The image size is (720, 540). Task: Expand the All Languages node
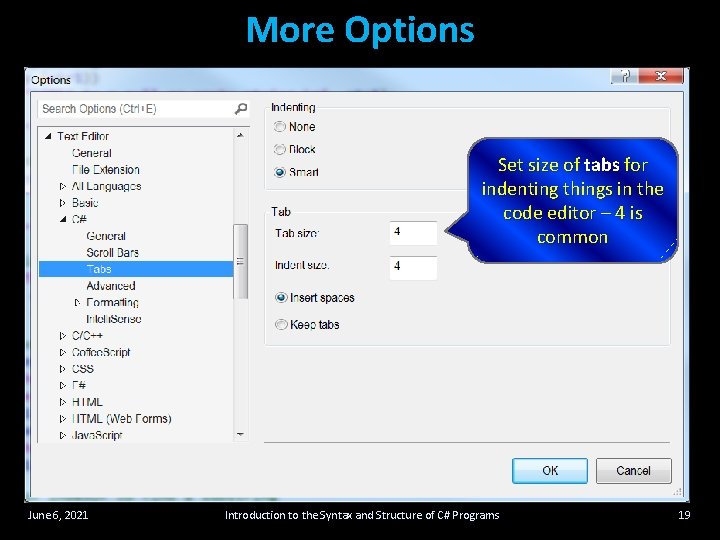pos(62,186)
